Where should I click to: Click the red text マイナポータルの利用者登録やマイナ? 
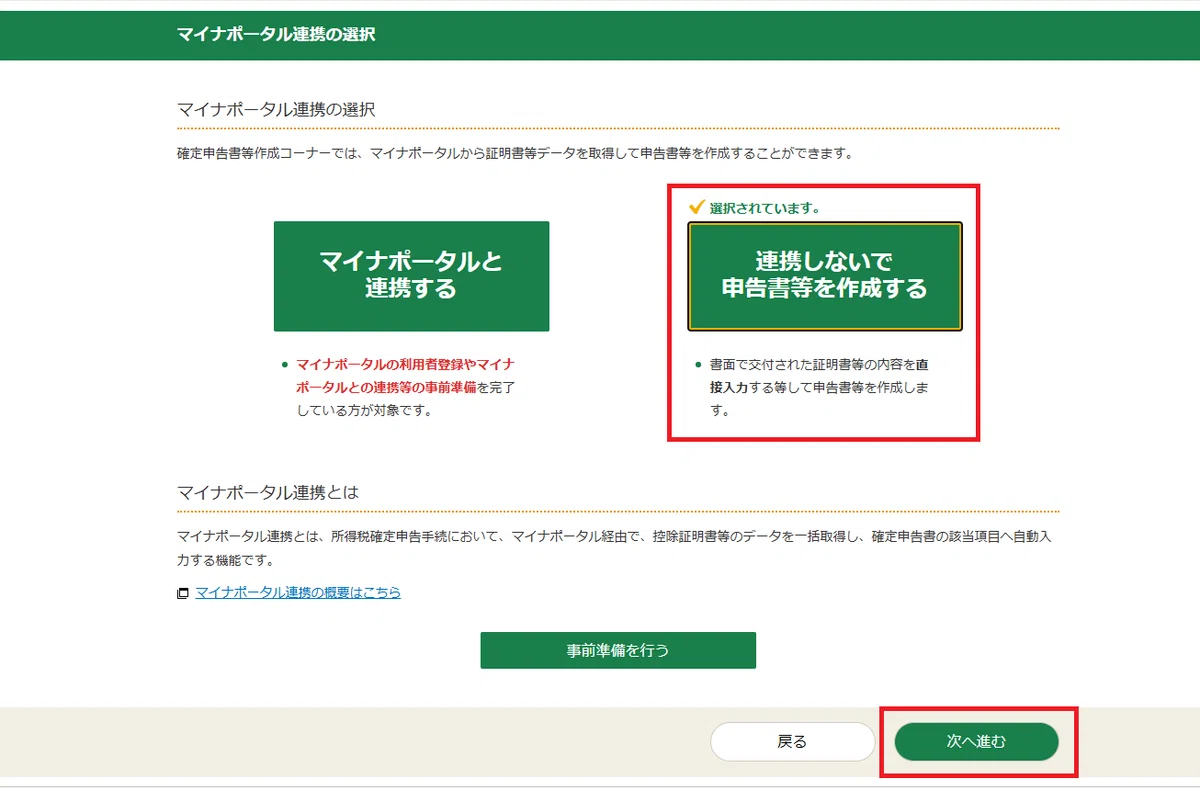[406, 364]
